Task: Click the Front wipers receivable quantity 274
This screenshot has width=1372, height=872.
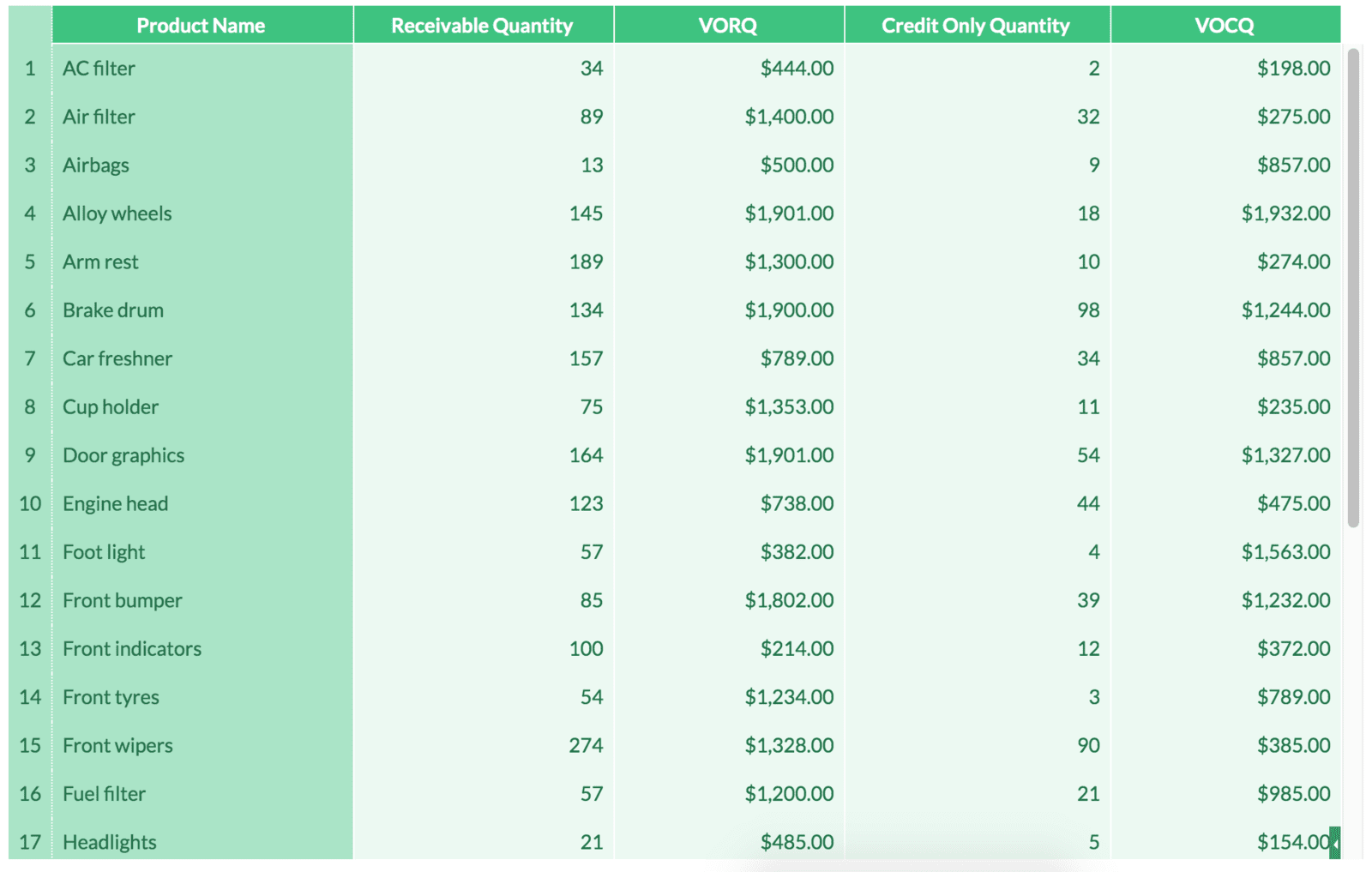Action: point(586,746)
